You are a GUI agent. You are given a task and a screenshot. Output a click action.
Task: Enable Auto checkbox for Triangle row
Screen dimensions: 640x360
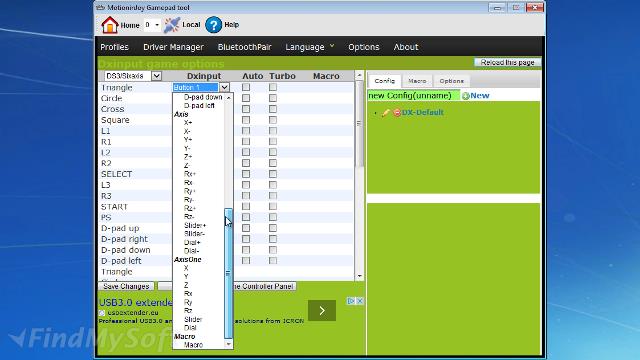(246, 87)
